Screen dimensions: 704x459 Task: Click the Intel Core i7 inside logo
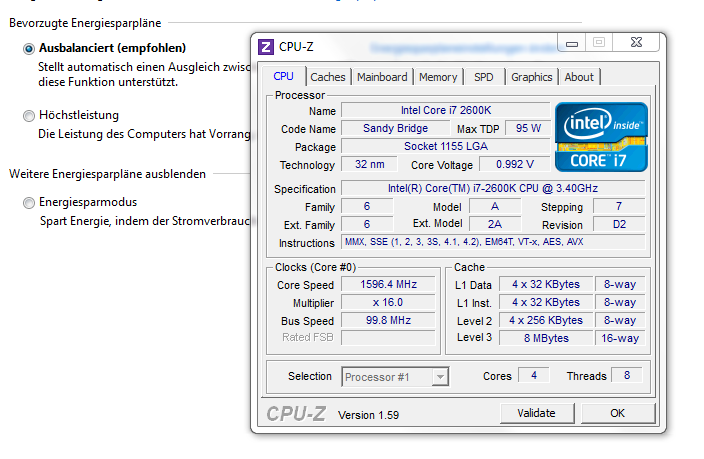601,137
